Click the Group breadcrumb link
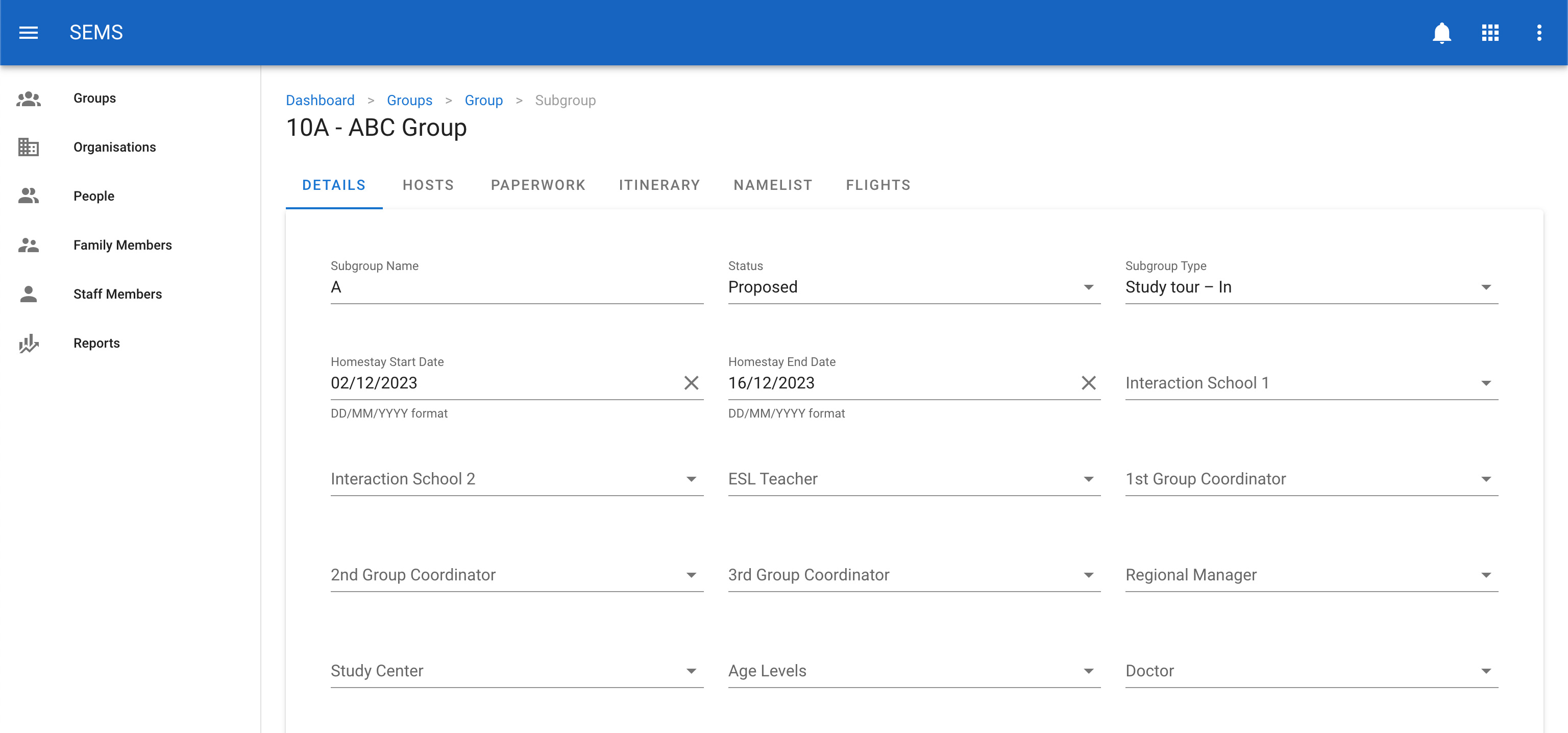1568x733 pixels. pos(483,101)
